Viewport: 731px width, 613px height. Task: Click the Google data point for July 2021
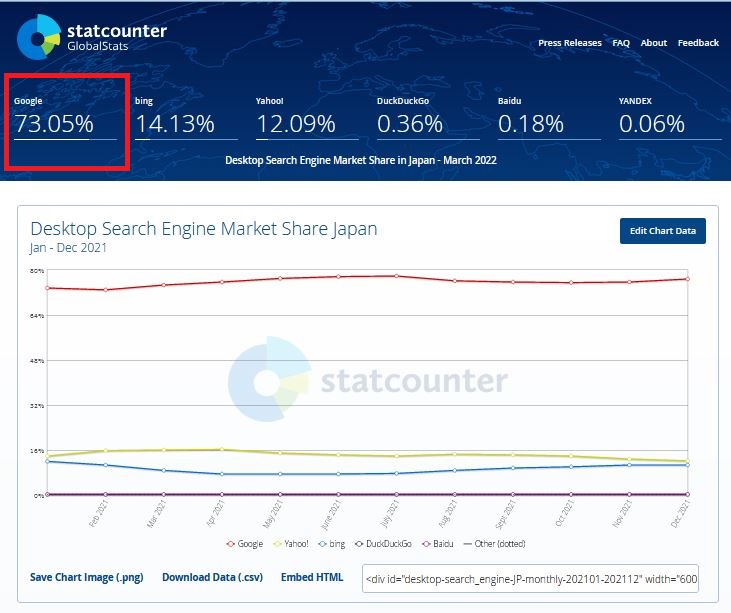pos(397,276)
